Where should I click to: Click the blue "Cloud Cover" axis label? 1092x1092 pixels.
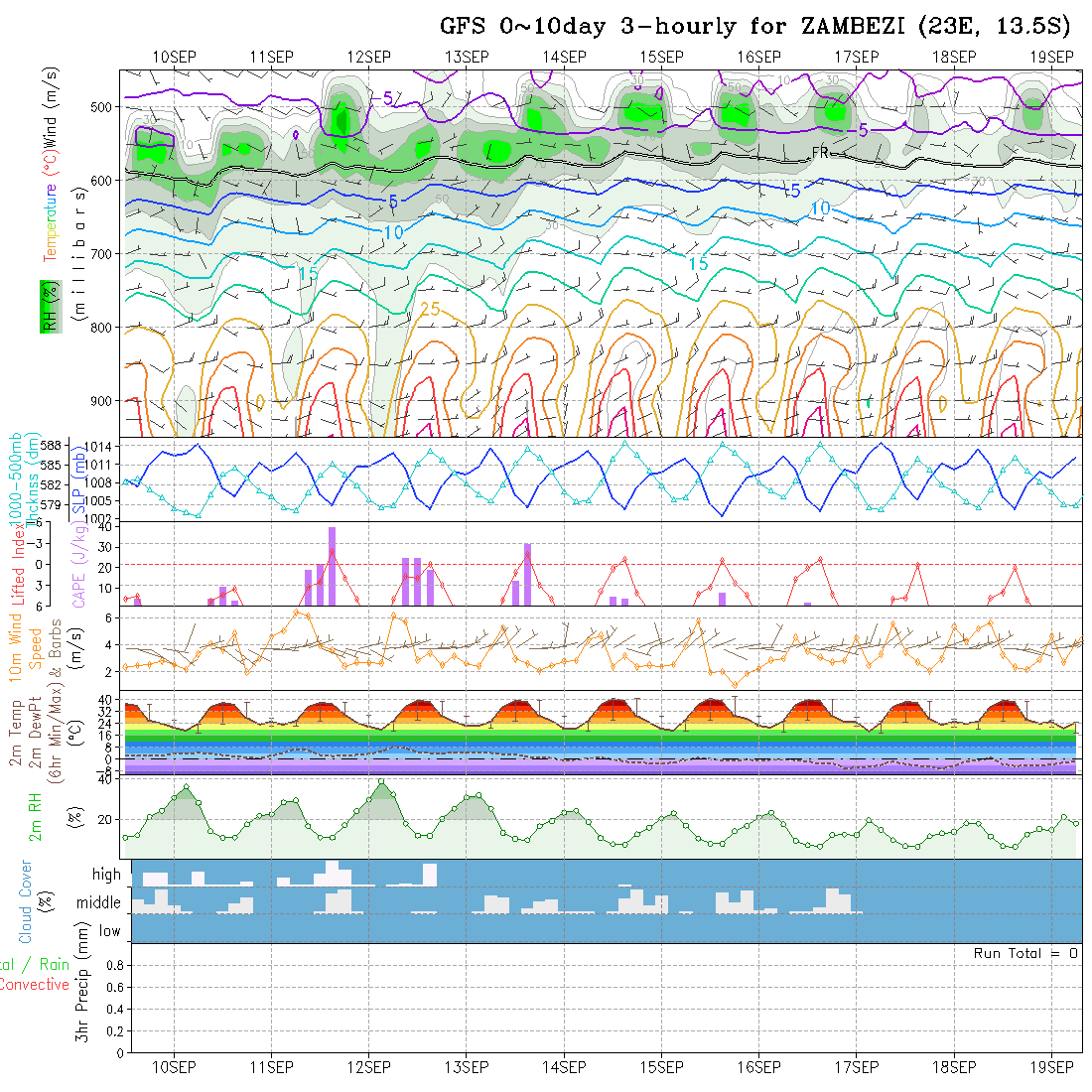pos(25,901)
